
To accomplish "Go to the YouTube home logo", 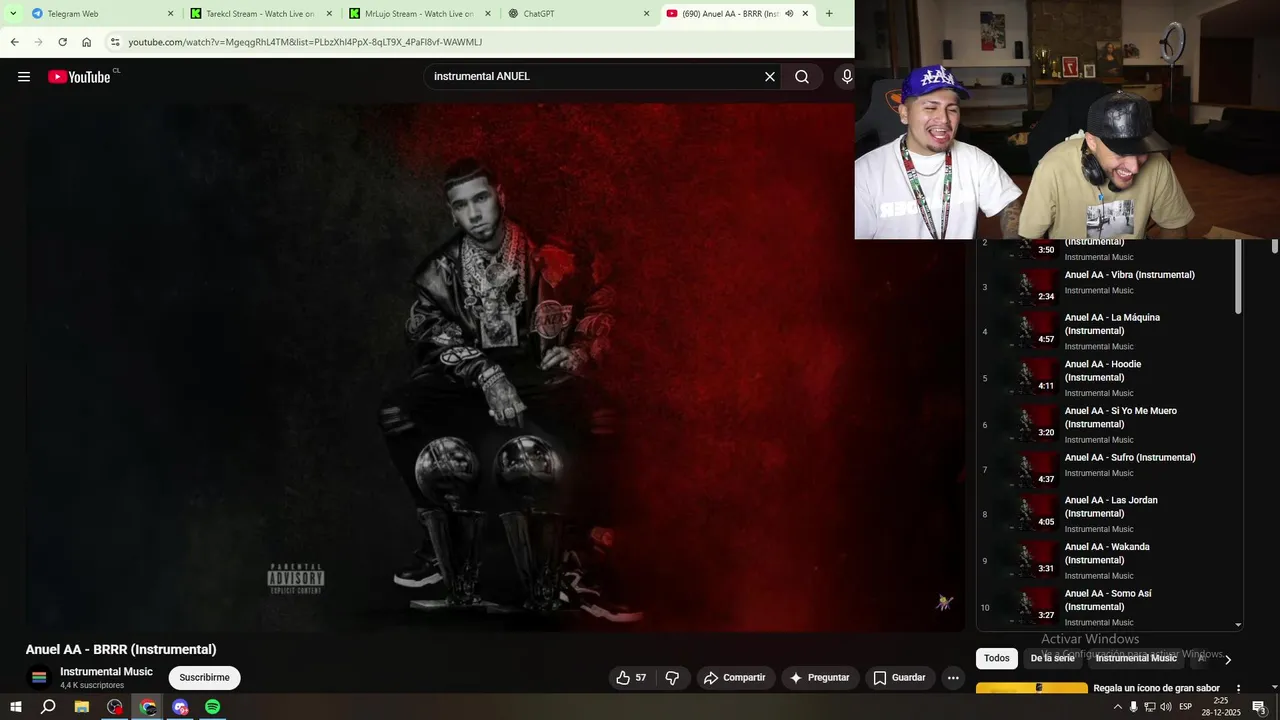I will [x=80, y=77].
